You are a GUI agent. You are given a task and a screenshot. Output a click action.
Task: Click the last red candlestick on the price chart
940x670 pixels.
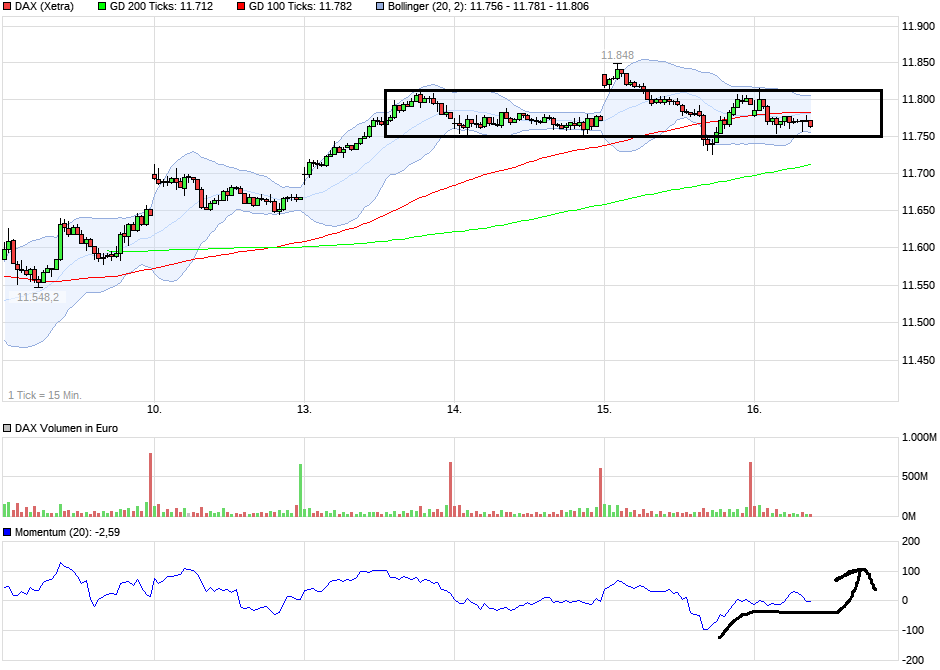pyautogui.click(x=811, y=123)
